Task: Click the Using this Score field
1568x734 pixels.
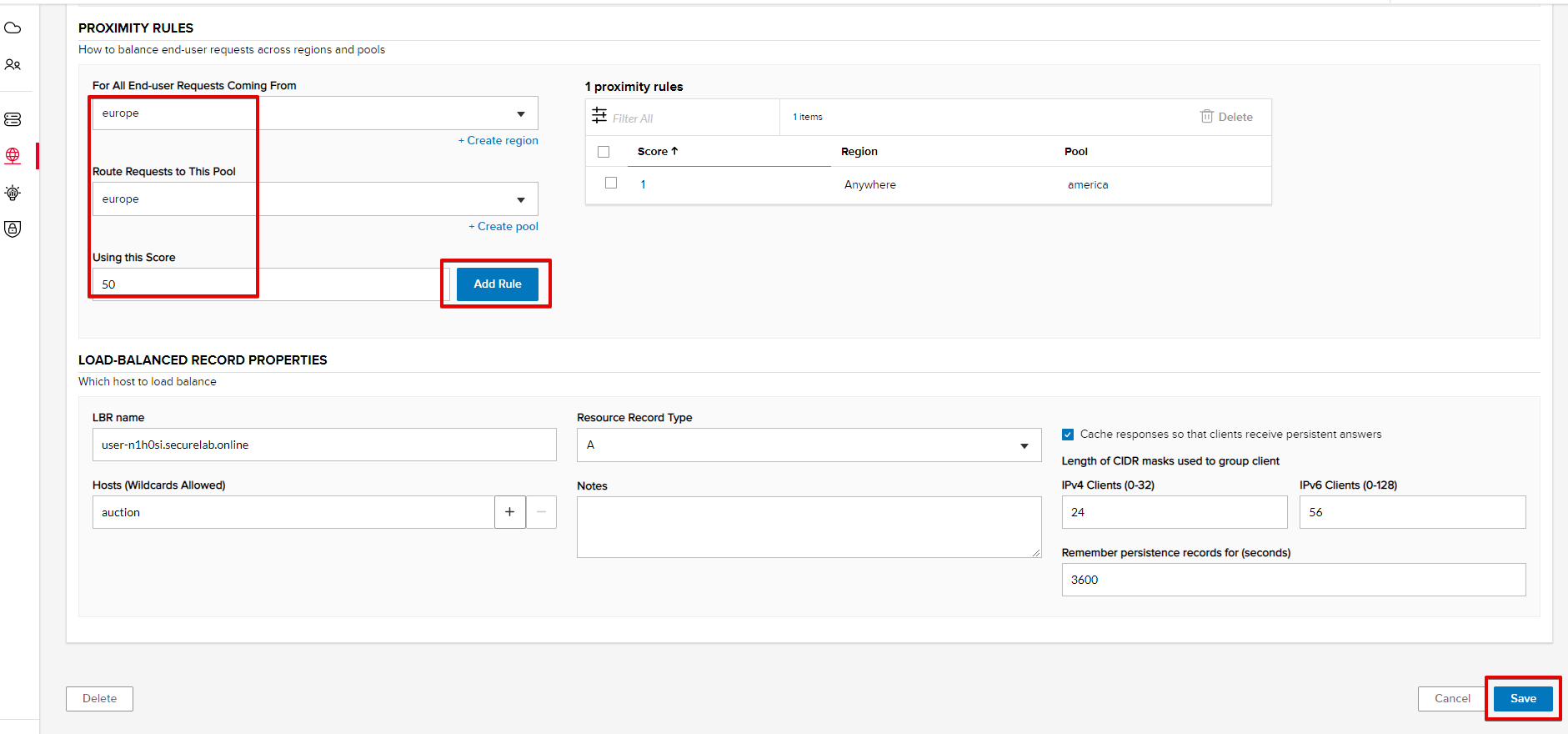Action: pos(271,284)
